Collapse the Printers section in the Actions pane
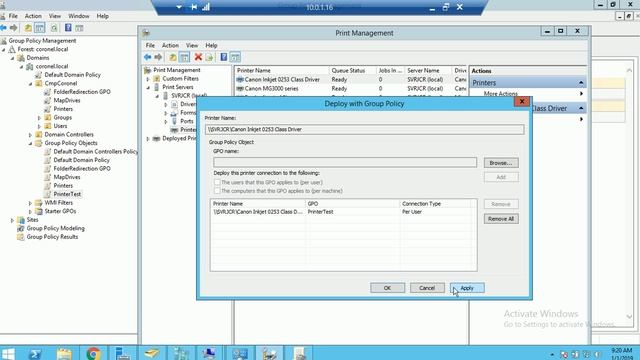This screenshot has width=640, height=360. point(581,83)
